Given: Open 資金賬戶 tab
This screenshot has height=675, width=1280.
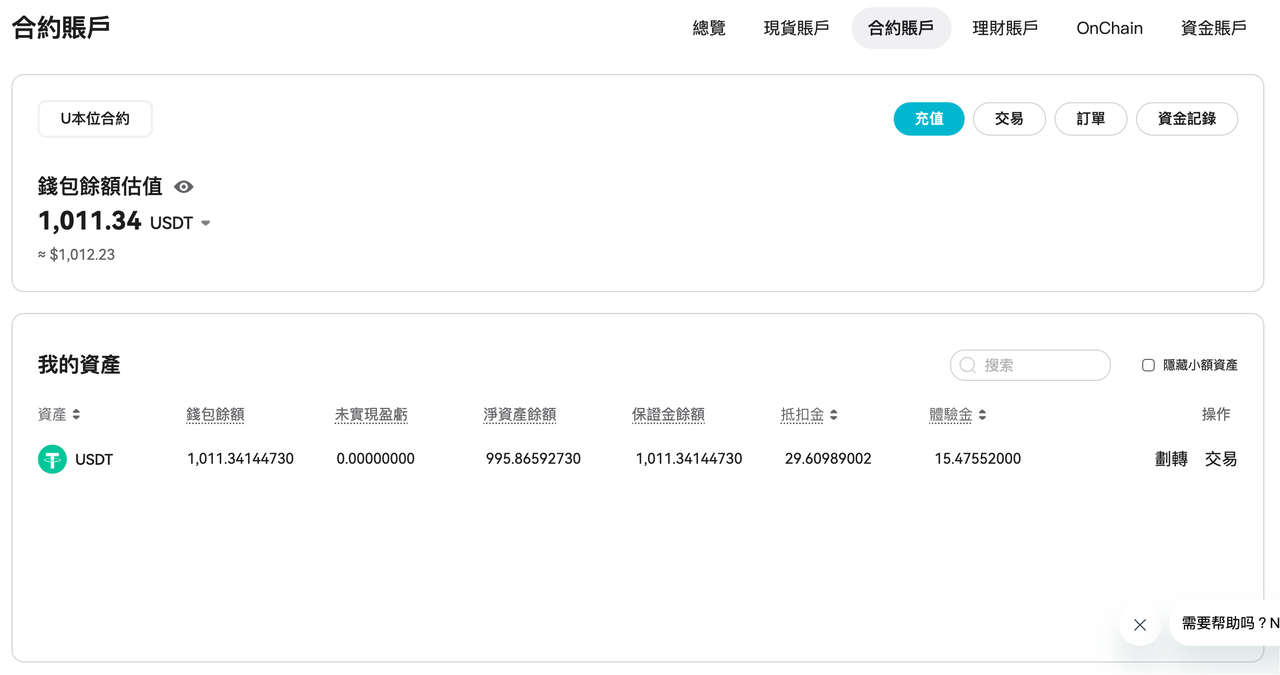Looking at the screenshot, I should (x=1213, y=28).
